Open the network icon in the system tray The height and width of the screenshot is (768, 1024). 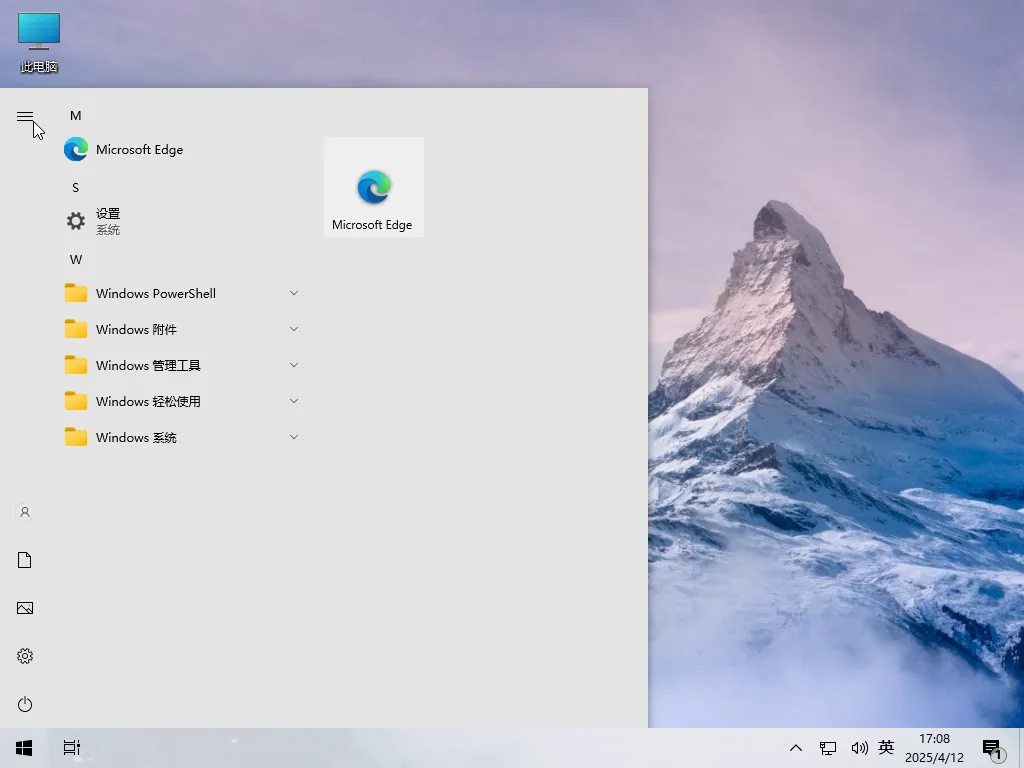tap(827, 747)
